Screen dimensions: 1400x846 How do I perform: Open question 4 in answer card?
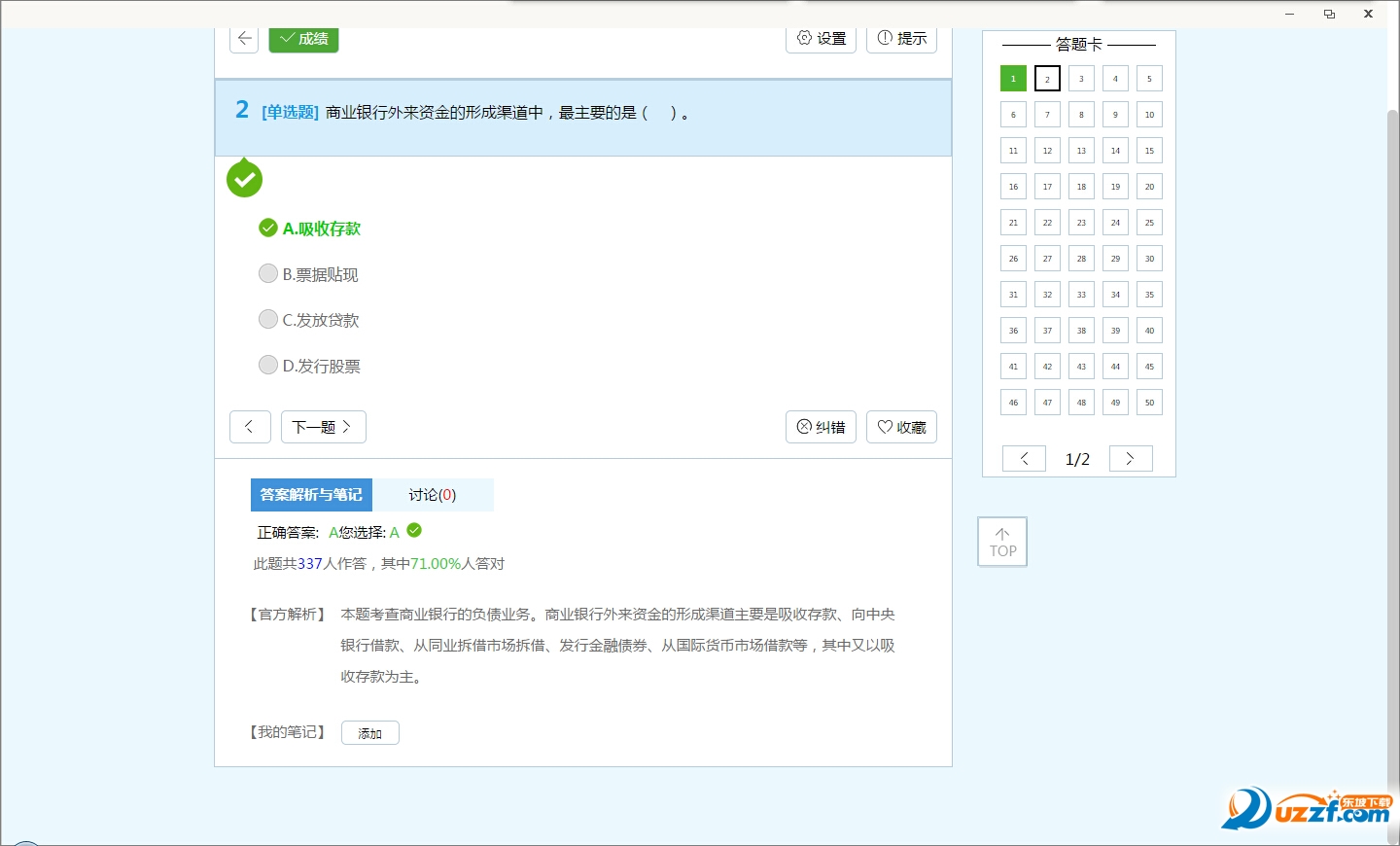click(x=1115, y=79)
